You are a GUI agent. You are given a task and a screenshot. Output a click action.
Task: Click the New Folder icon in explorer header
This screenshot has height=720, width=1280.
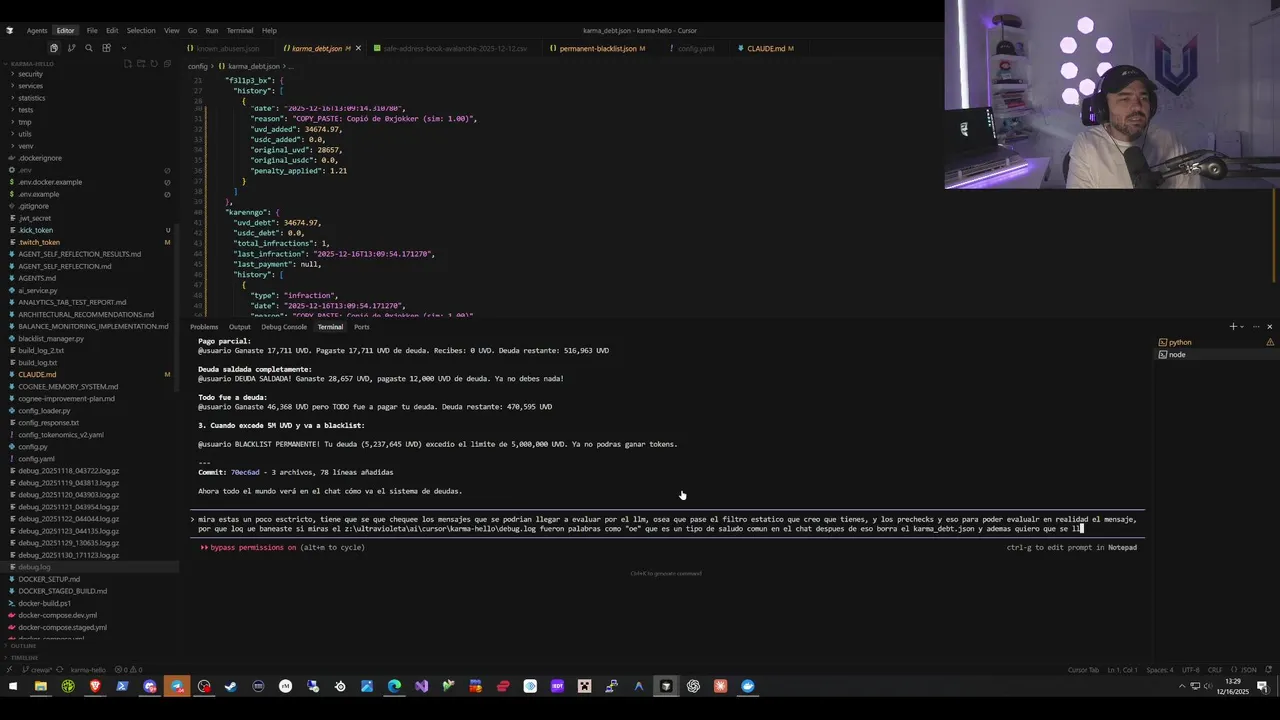pyautogui.click(x=140, y=63)
